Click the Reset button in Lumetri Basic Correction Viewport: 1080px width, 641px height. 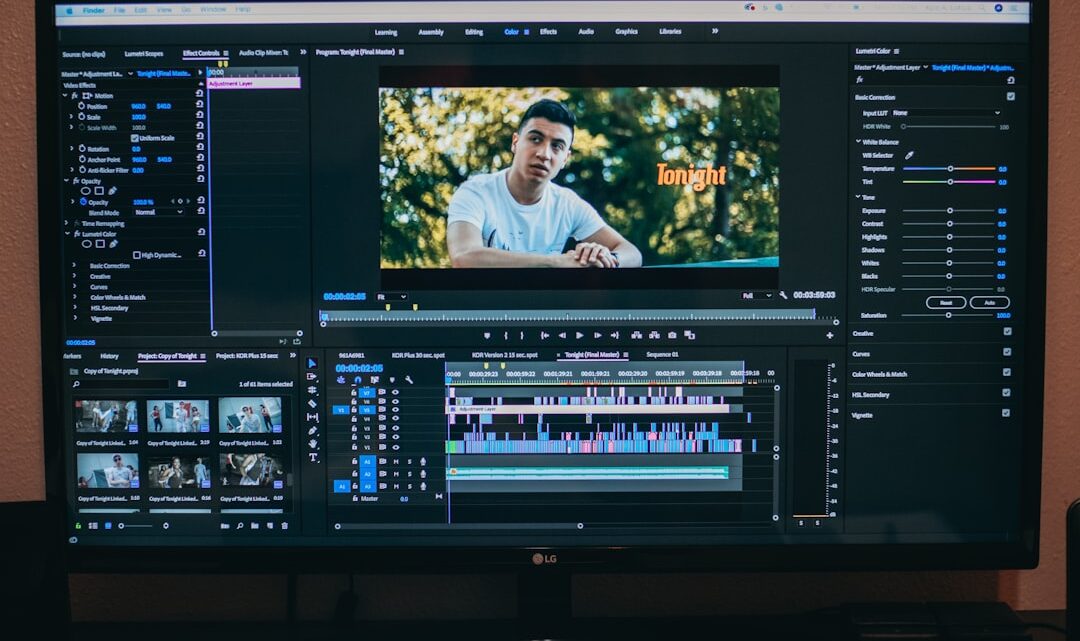click(x=944, y=301)
